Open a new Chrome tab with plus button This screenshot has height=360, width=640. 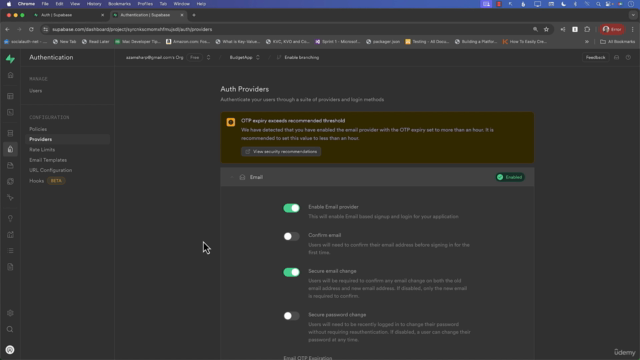pyautogui.click(x=194, y=15)
